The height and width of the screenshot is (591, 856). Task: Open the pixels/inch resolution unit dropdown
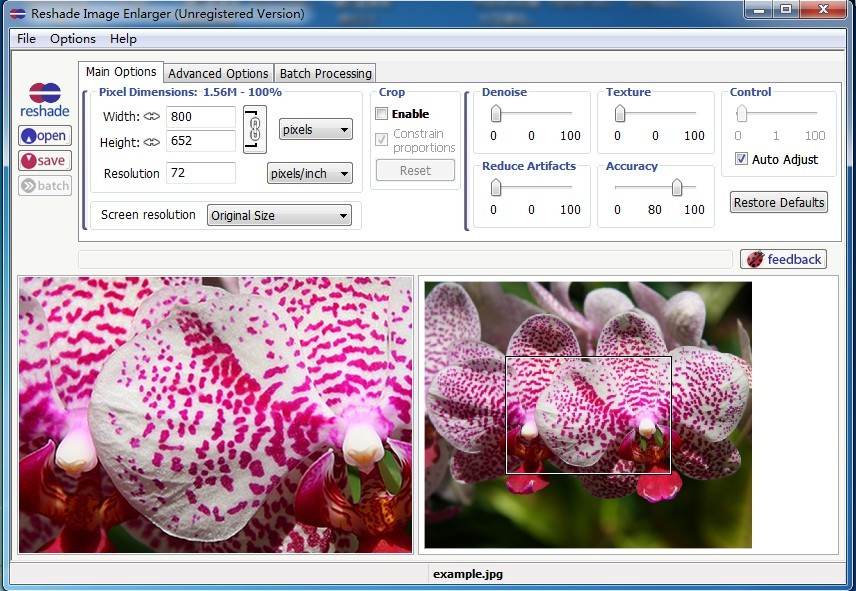pos(310,173)
